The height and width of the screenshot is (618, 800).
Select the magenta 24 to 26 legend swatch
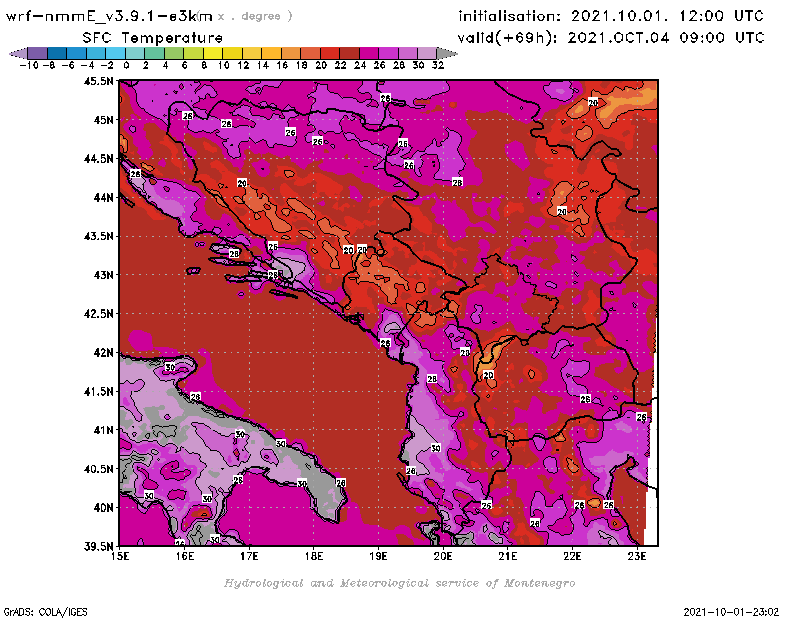tap(369, 53)
